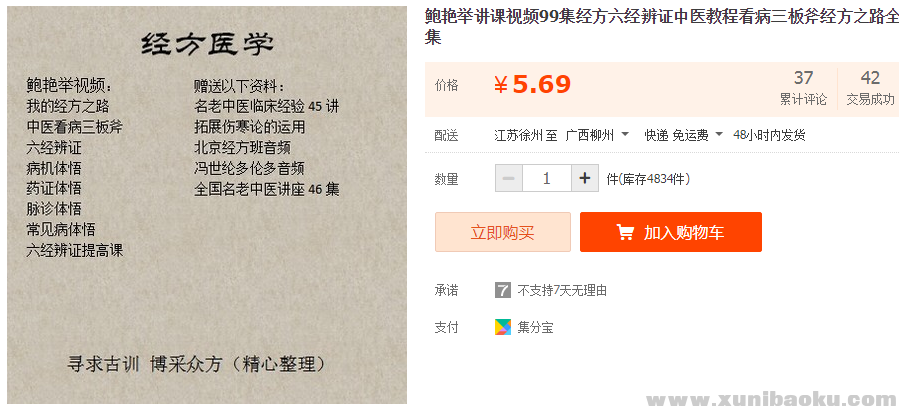
Task: Open the 经方医学 product image
Action: click(207, 205)
